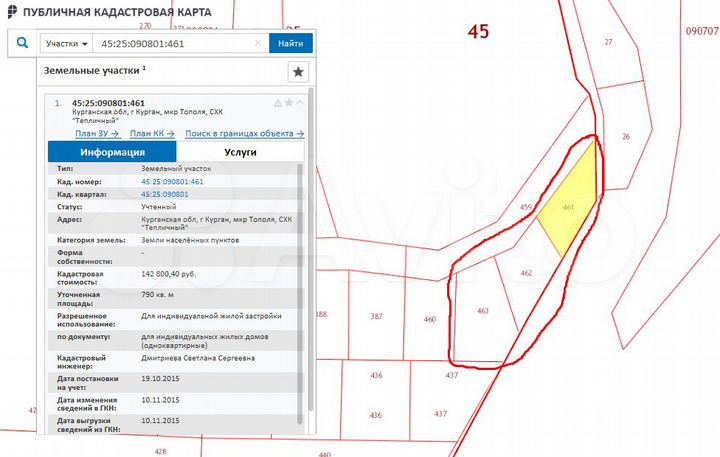The width and height of the screenshot is (720, 457).
Task: Open the План КК link
Action: (152, 133)
